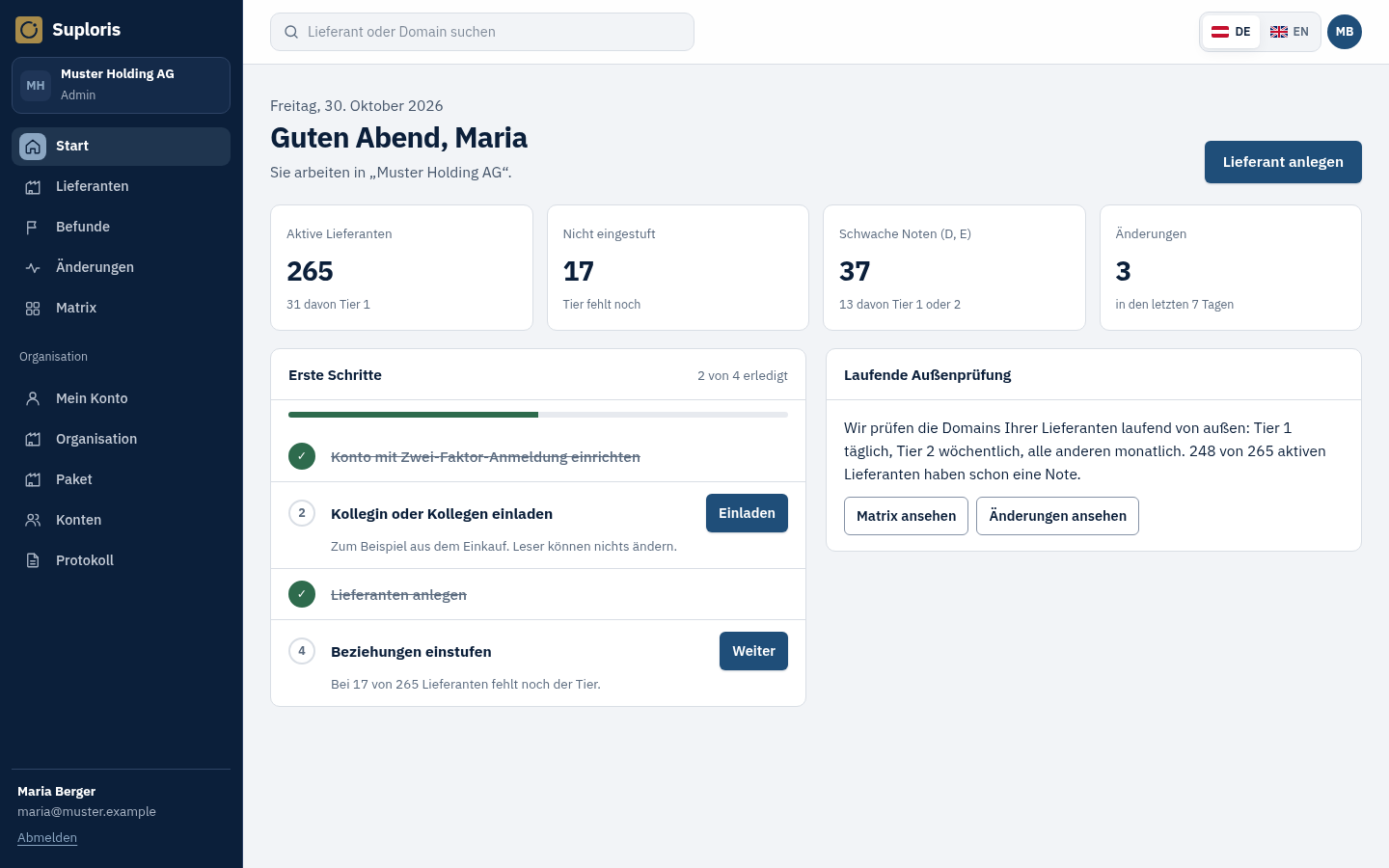Click the MH organisation badge
This screenshot has width=1389, height=868.
(x=36, y=86)
